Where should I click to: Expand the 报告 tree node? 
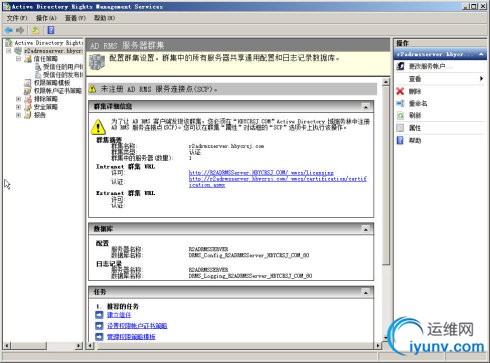click(18, 115)
